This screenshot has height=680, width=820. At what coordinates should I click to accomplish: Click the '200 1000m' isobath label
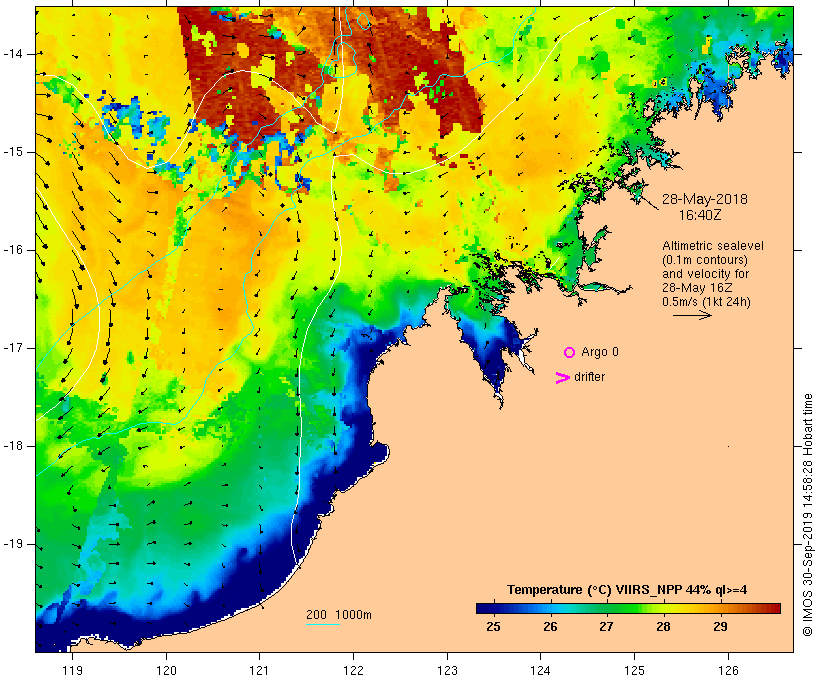click(339, 615)
